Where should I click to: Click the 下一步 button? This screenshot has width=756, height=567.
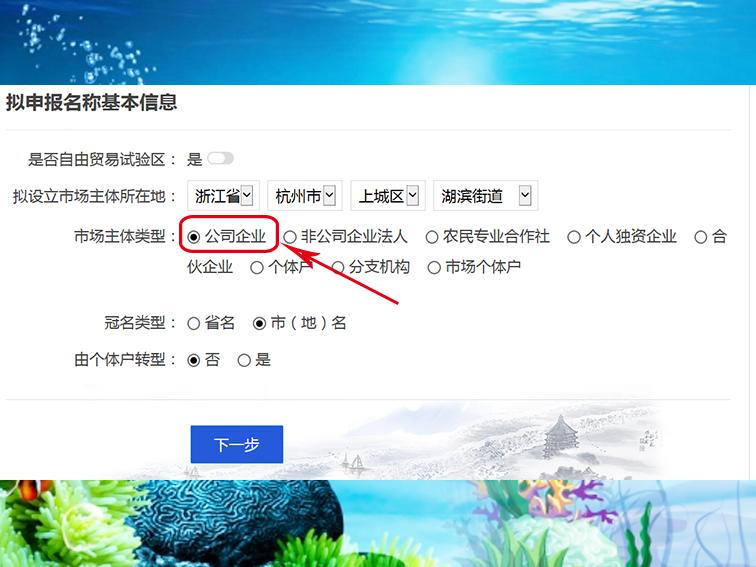point(237,445)
